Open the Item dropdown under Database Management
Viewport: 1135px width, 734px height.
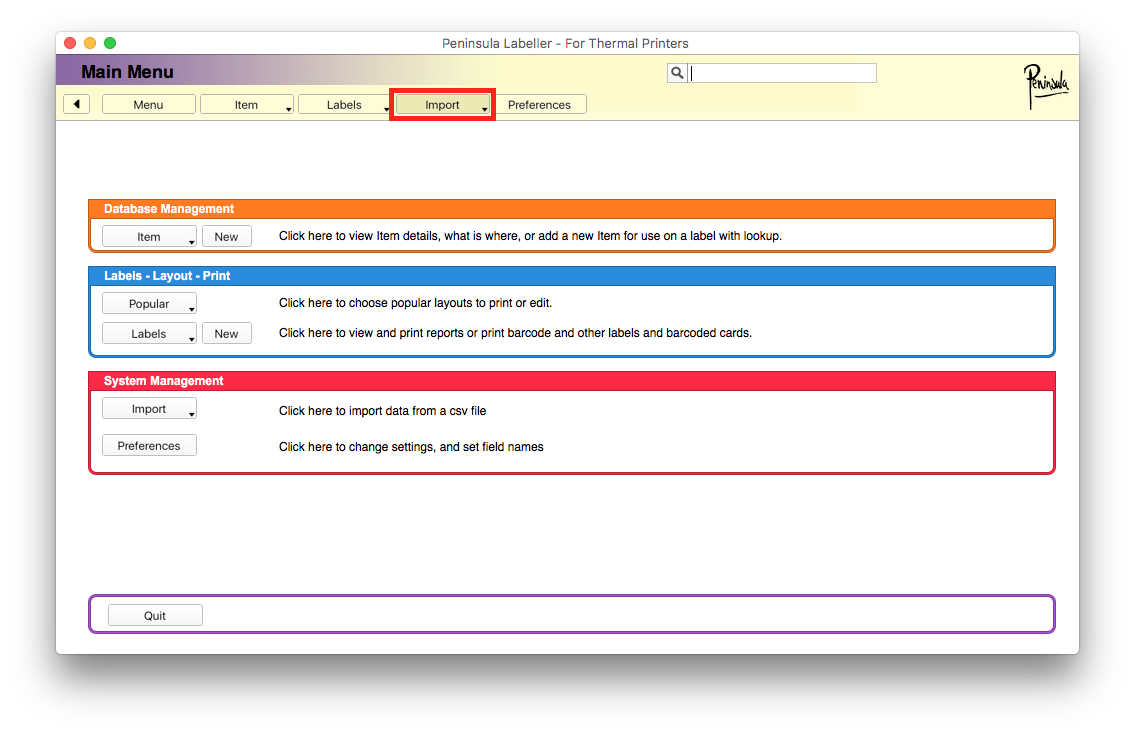pos(149,237)
